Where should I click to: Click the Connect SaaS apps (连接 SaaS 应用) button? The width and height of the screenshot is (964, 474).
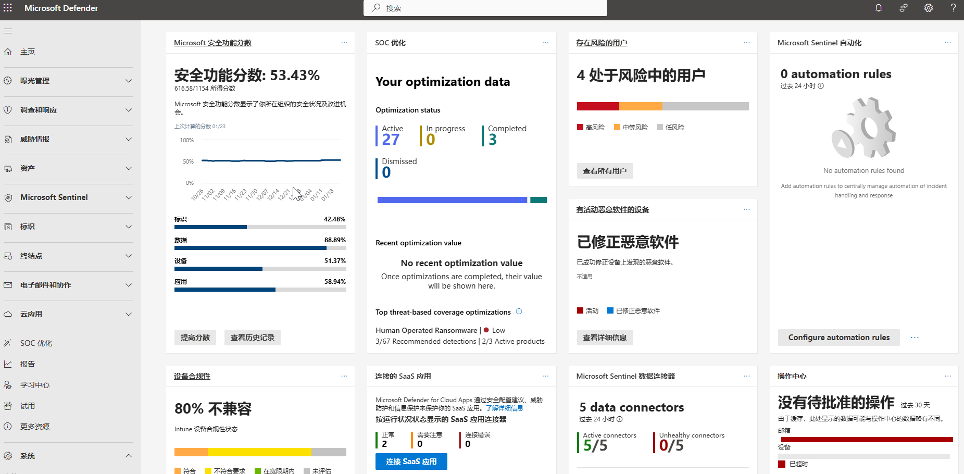(x=411, y=461)
